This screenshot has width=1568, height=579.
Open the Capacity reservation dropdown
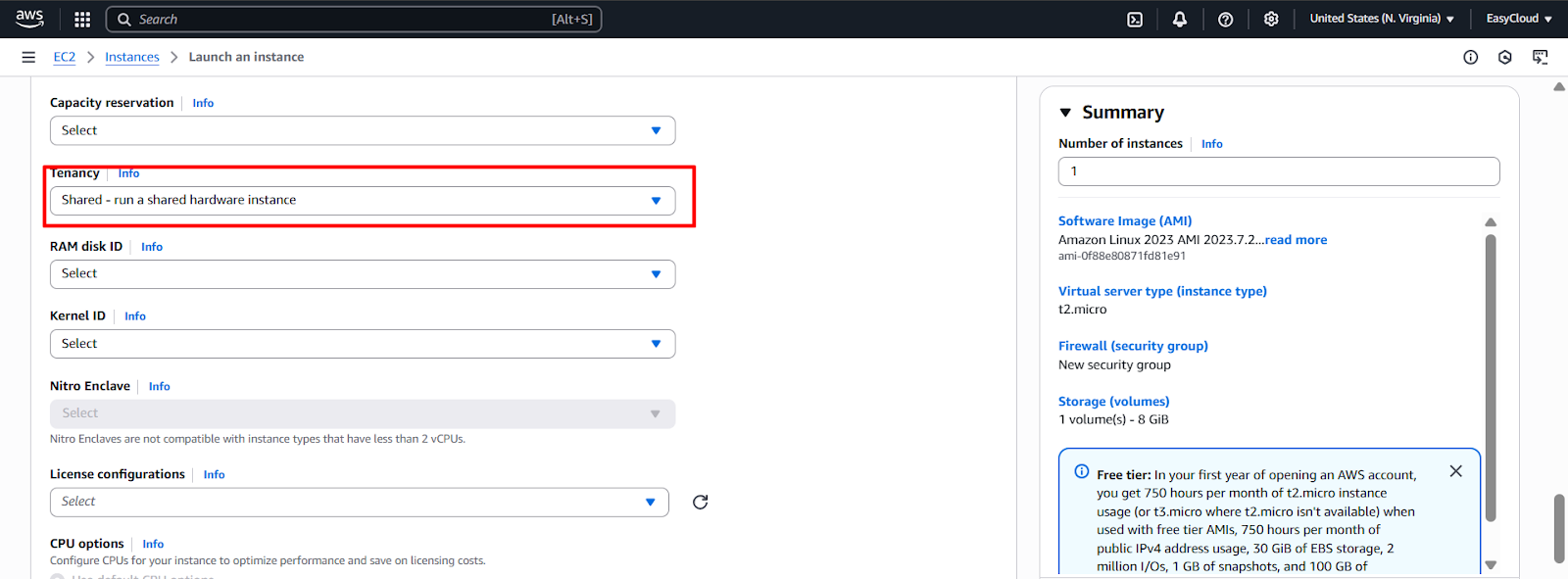click(x=363, y=130)
